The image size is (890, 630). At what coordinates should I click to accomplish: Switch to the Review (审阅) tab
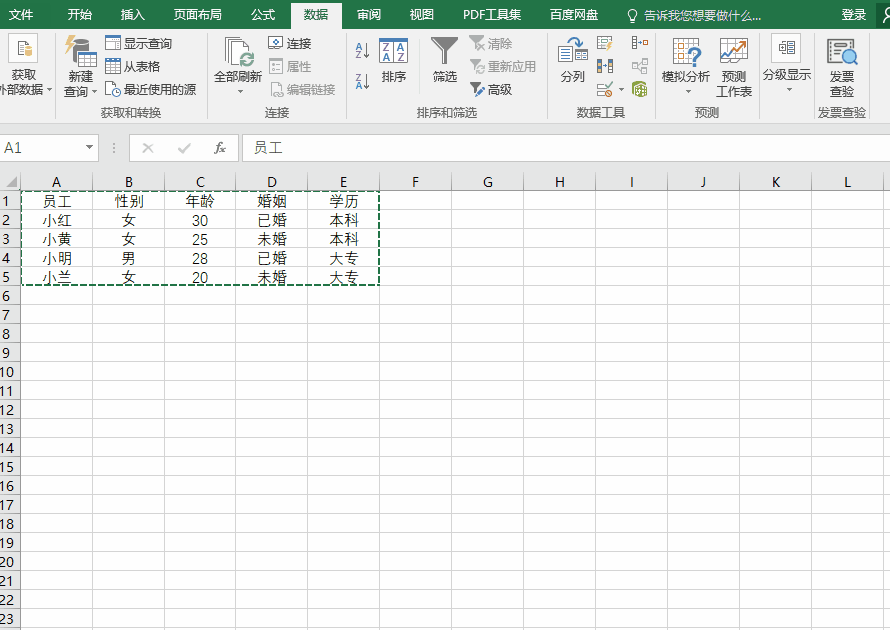(x=369, y=15)
